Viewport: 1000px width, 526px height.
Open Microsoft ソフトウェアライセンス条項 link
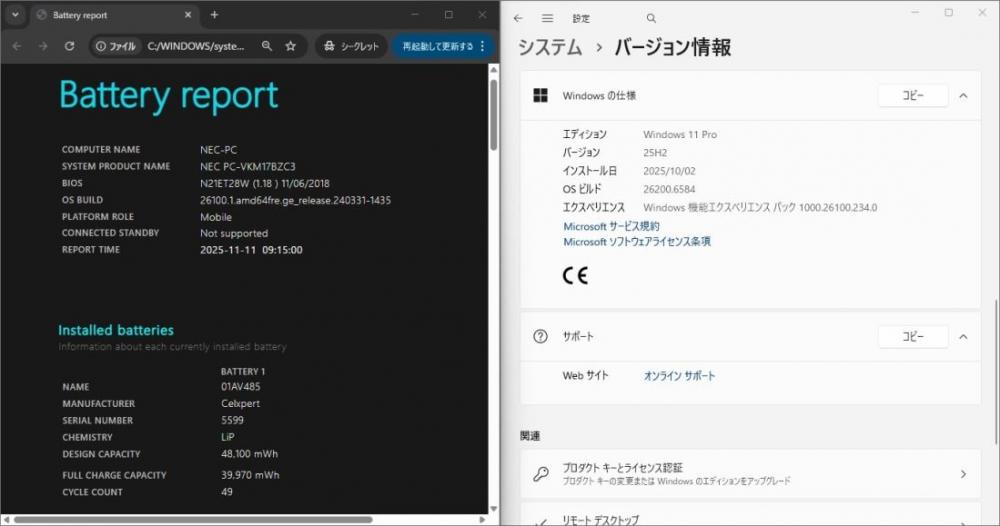point(636,242)
